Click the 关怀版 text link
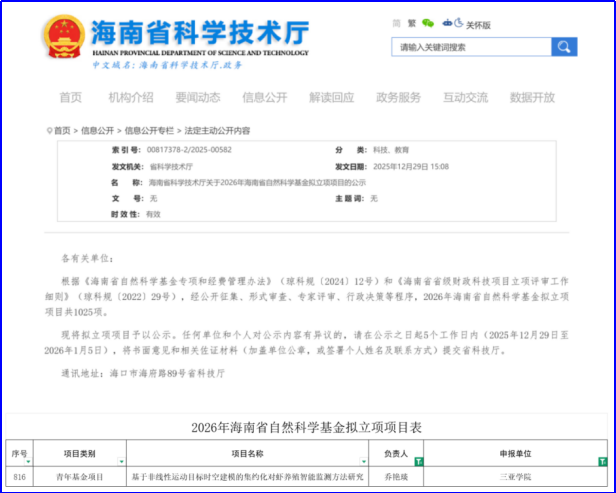This screenshot has width=616, height=493. (x=478, y=24)
